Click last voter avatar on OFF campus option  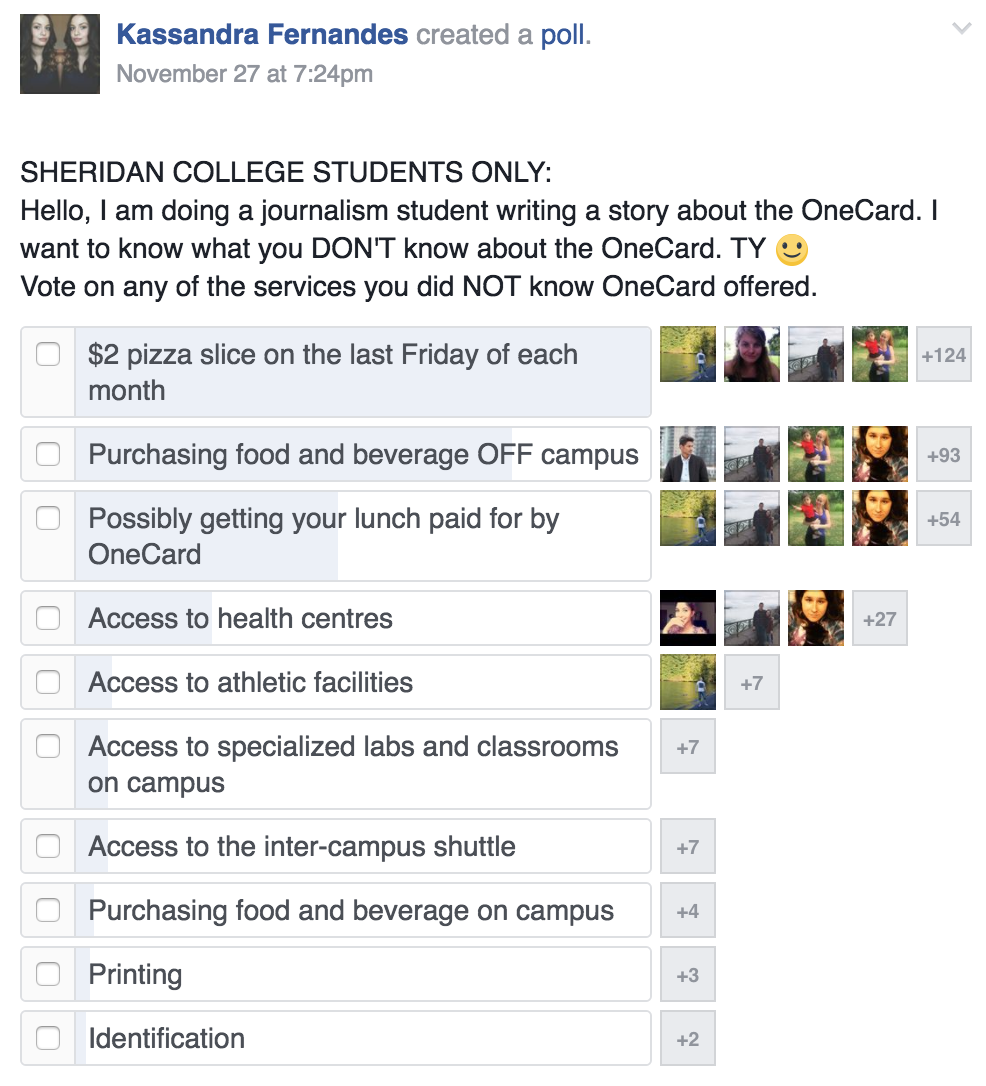click(x=880, y=454)
